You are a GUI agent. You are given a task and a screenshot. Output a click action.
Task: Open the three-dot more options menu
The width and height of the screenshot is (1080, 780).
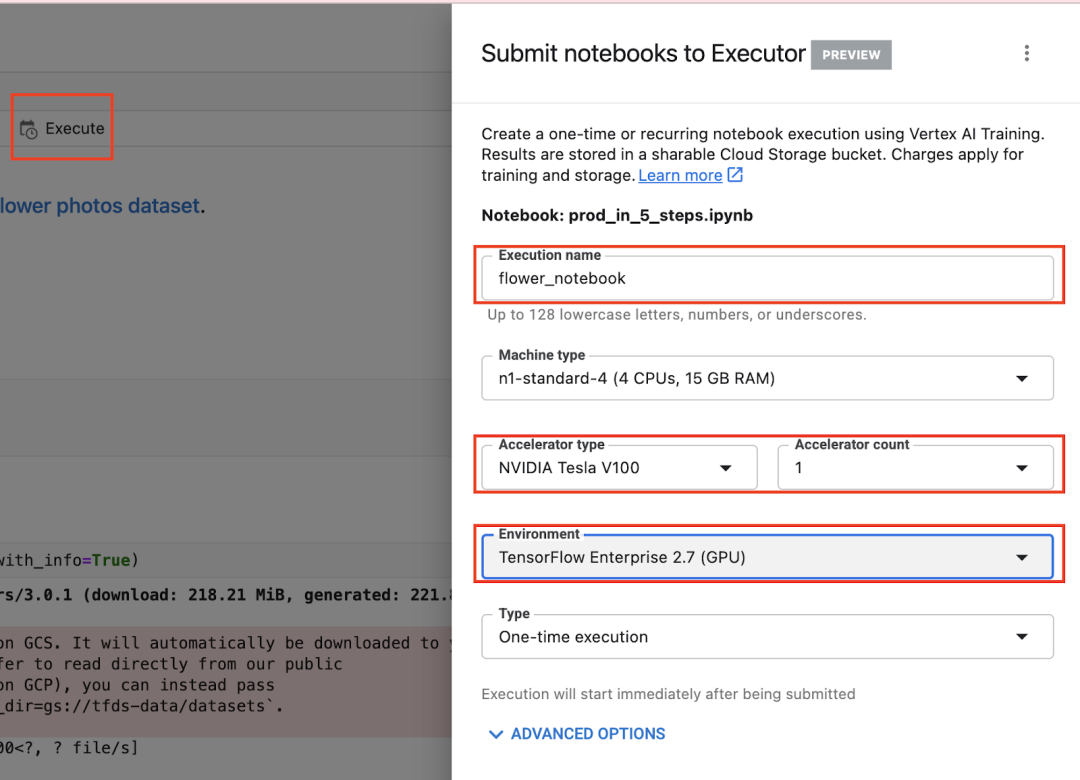point(1026,54)
